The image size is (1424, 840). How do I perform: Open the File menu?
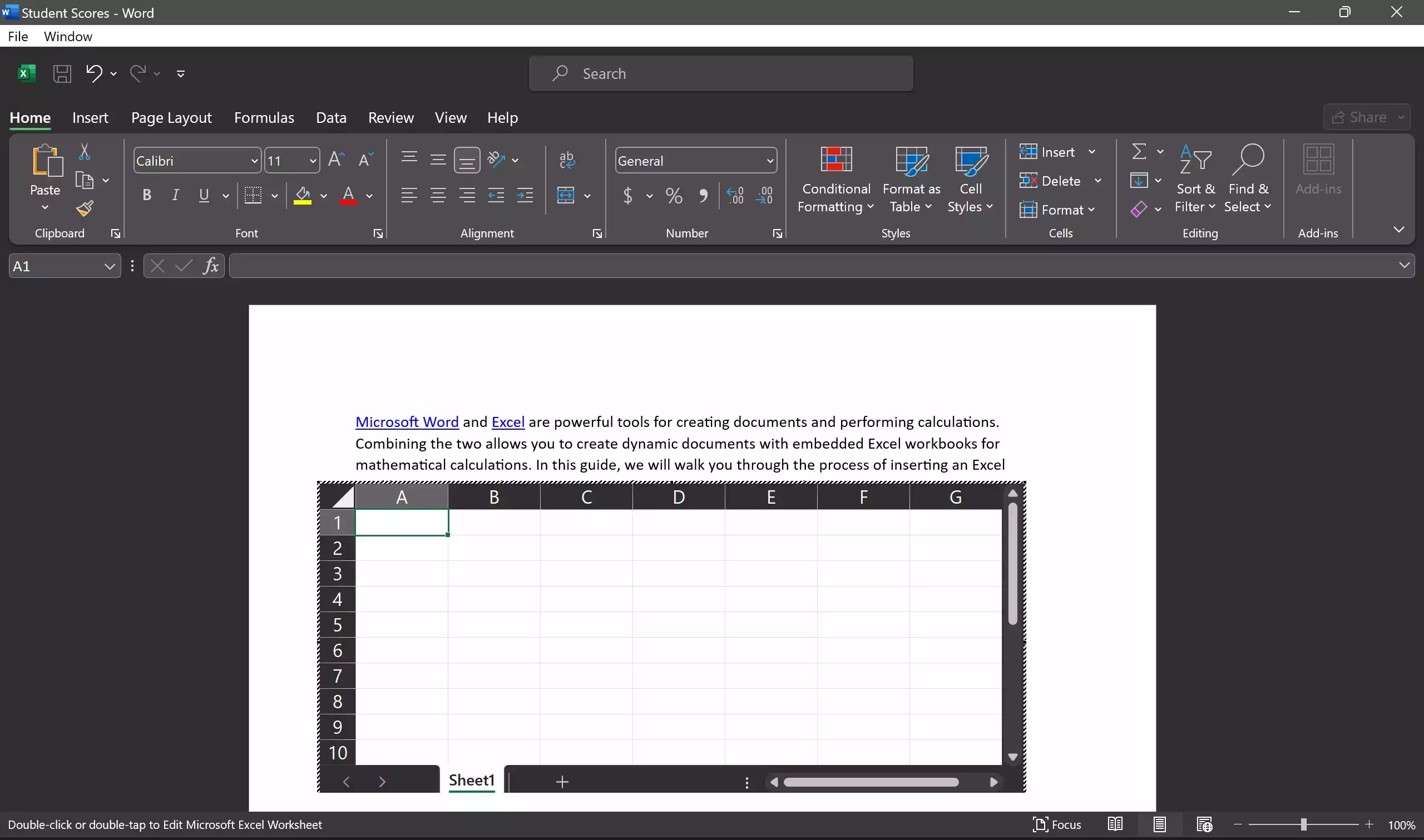18,36
